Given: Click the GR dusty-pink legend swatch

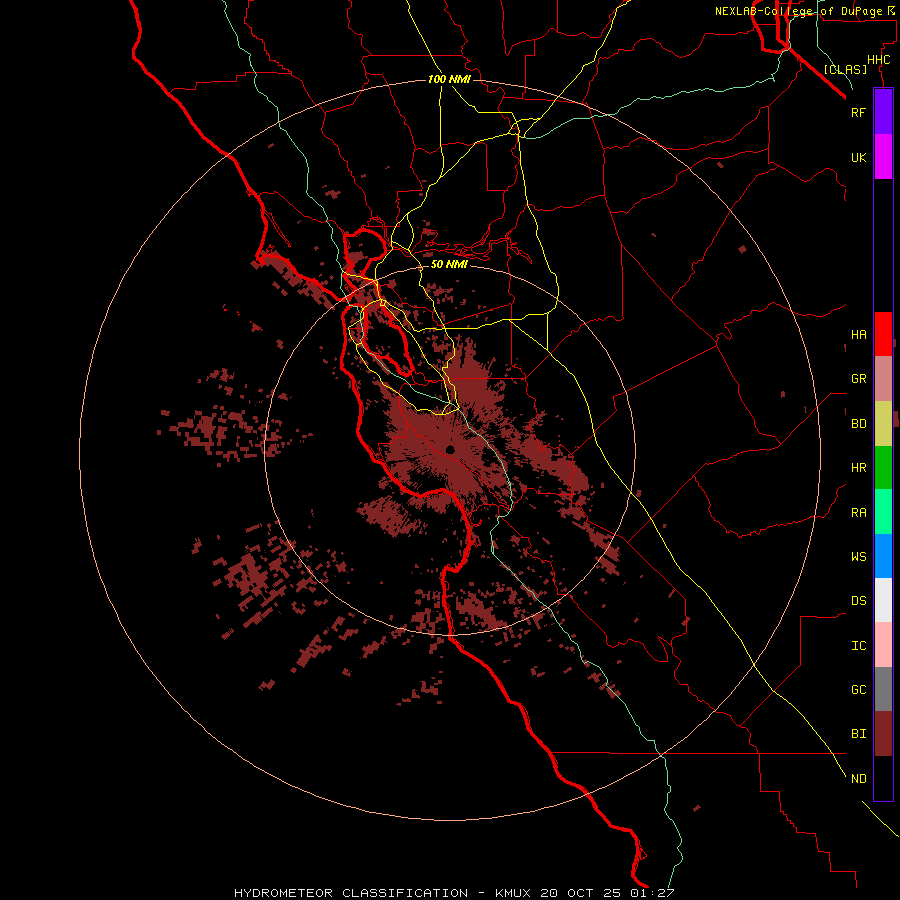Looking at the screenshot, I should 883,379.
